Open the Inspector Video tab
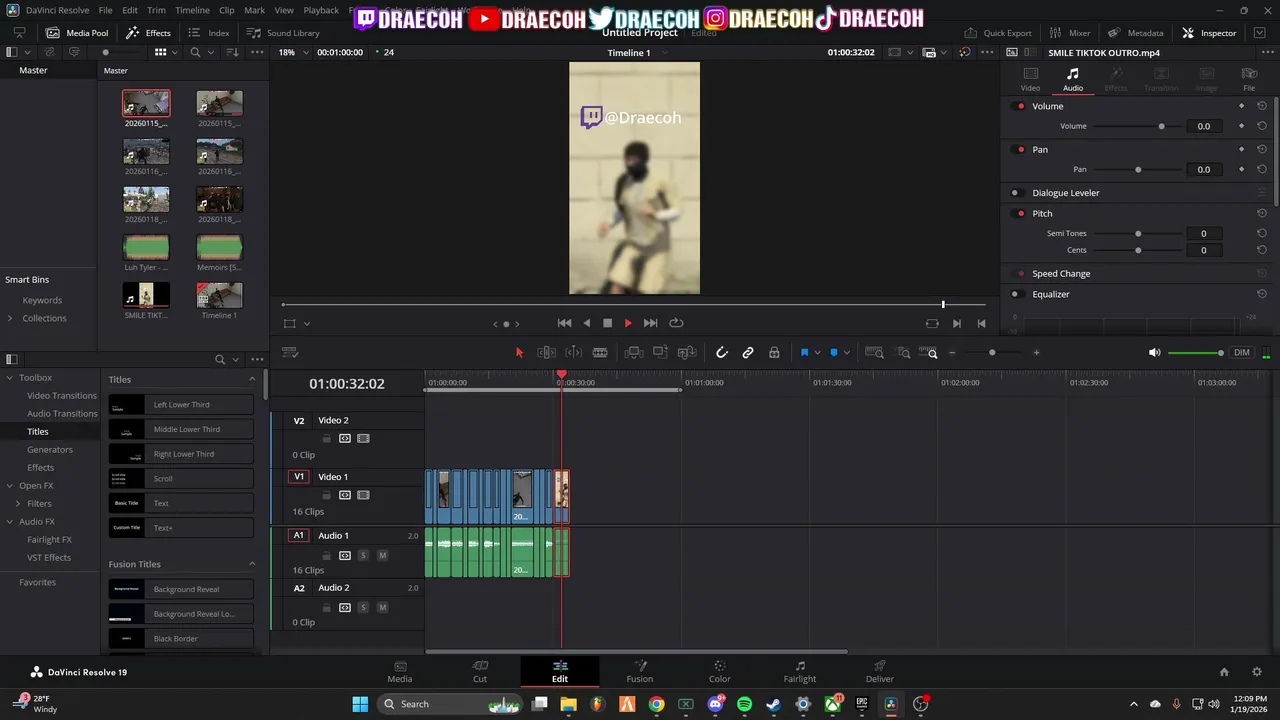Image resolution: width=1280 pixels, height=720 pixels. pos(1030,79)
